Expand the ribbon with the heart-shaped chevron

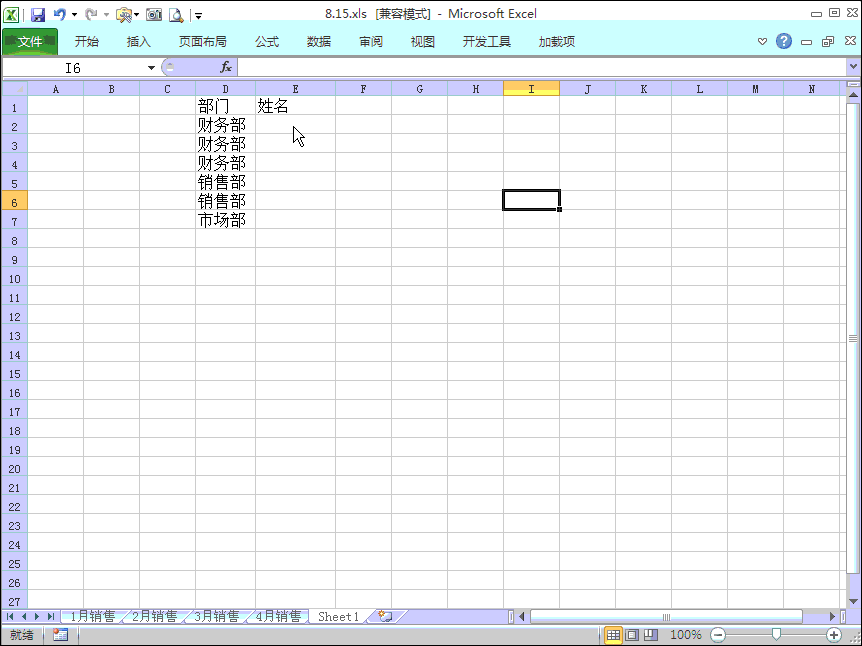pyautogui.click(x=762, y=42)
